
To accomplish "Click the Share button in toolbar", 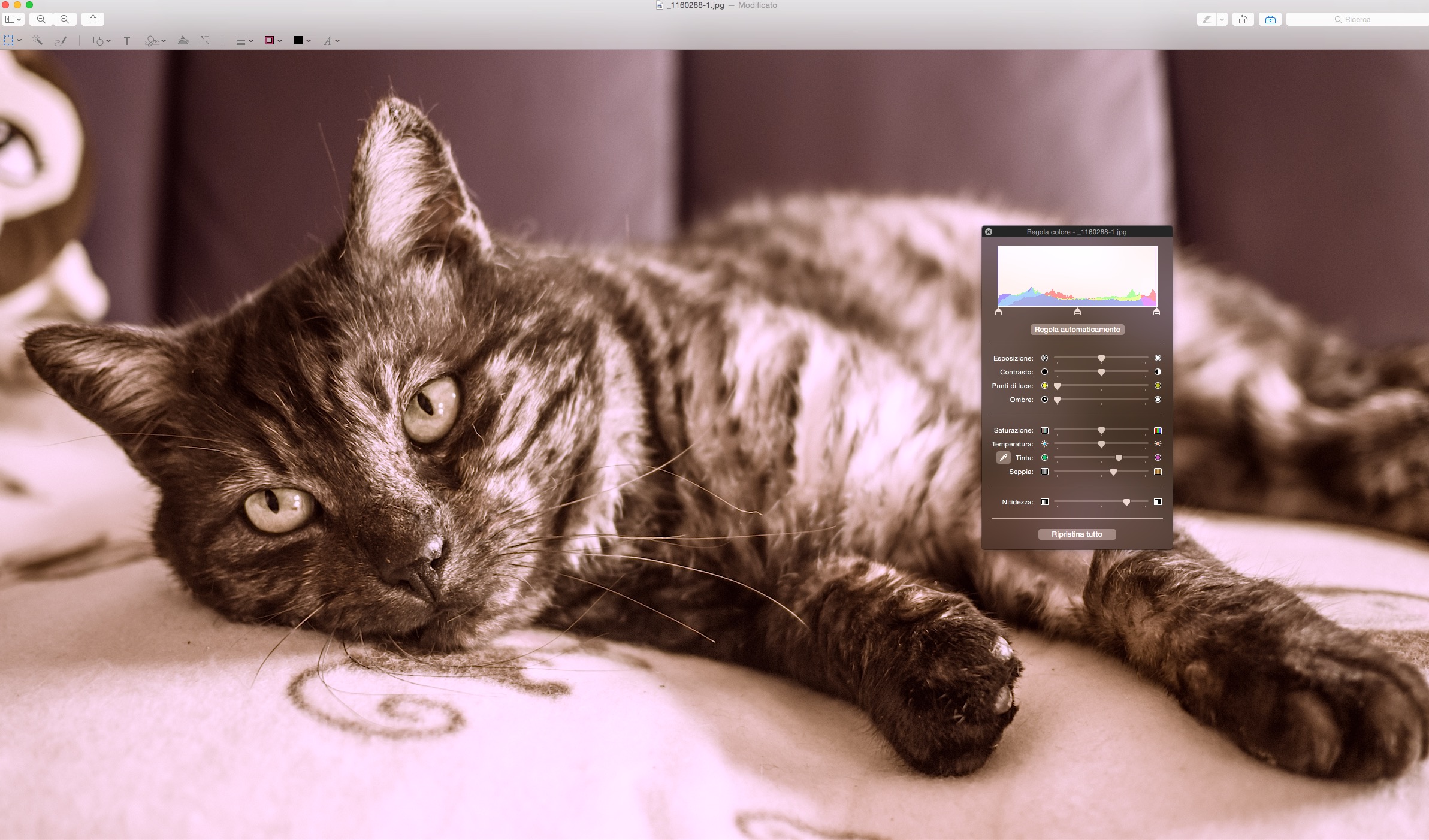I will coord(93,19).
